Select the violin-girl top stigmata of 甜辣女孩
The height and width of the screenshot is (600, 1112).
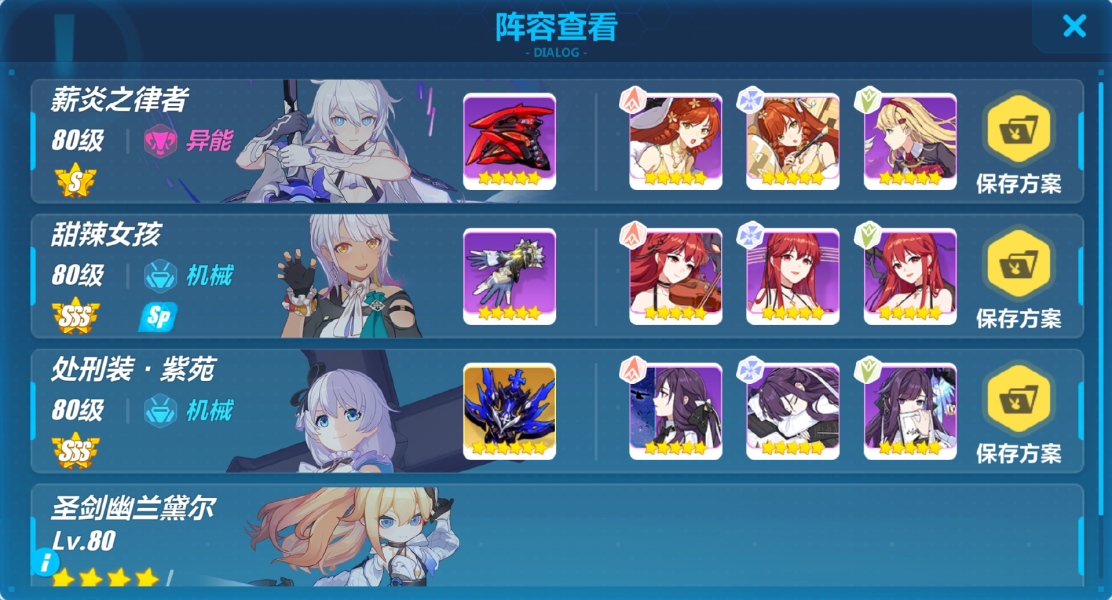click(x=675, y=277)
